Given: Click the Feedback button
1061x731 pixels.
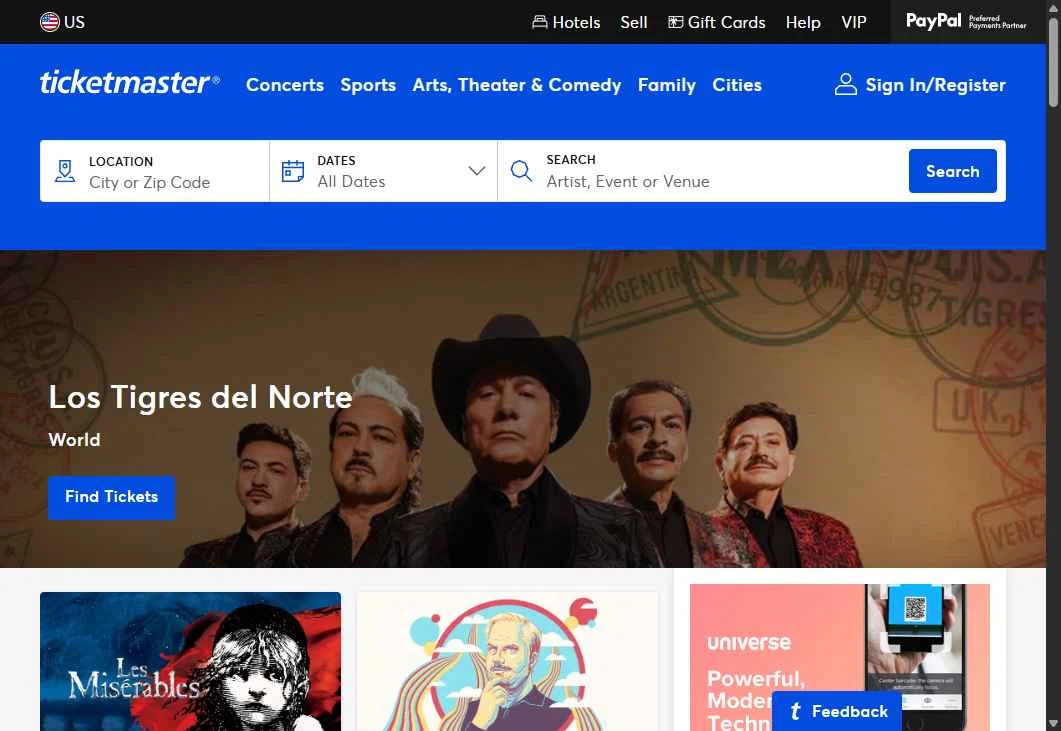Looking at the screenshot, I should [836, 711].
